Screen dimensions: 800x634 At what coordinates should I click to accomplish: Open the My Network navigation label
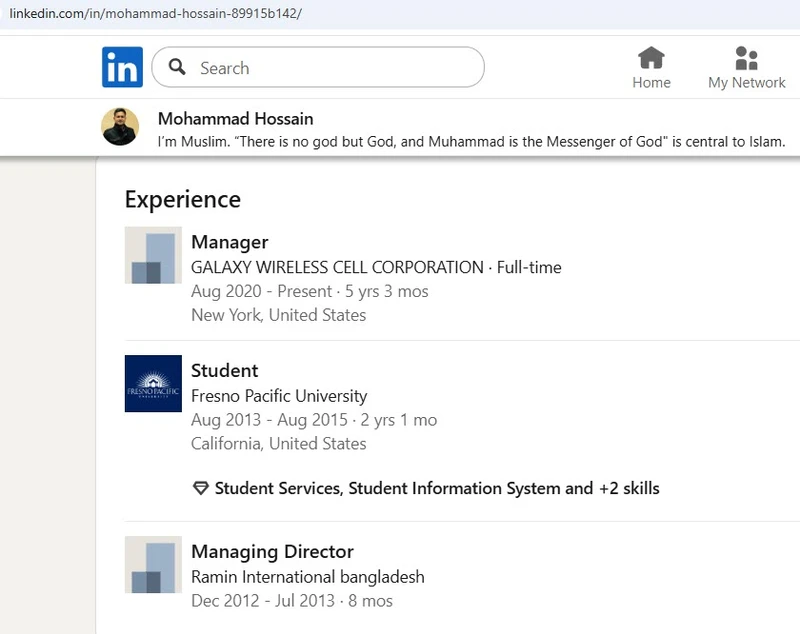pyautogui.click(x=746, y=83)
